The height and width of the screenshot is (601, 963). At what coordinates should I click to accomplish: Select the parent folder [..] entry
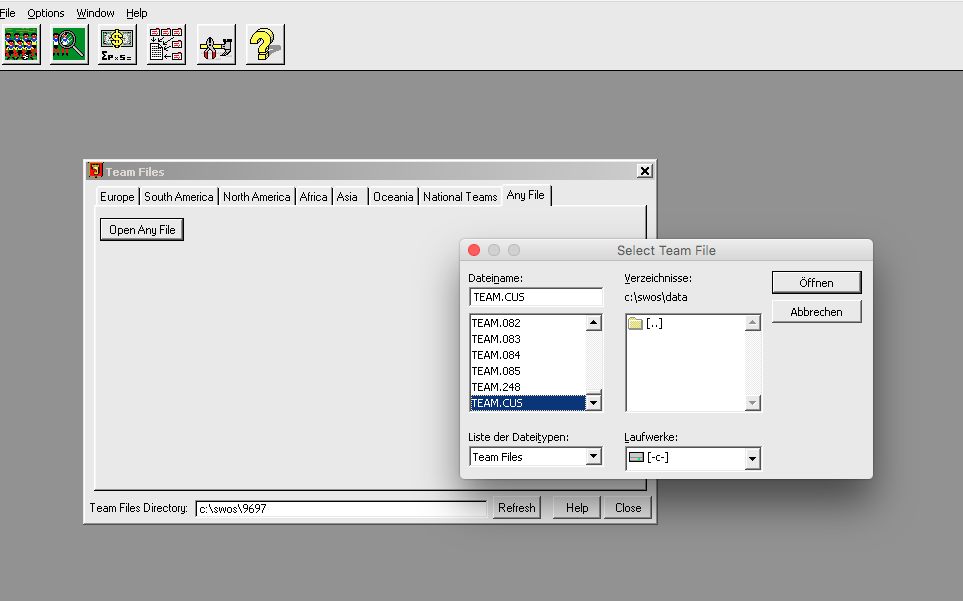click(653, 323)
